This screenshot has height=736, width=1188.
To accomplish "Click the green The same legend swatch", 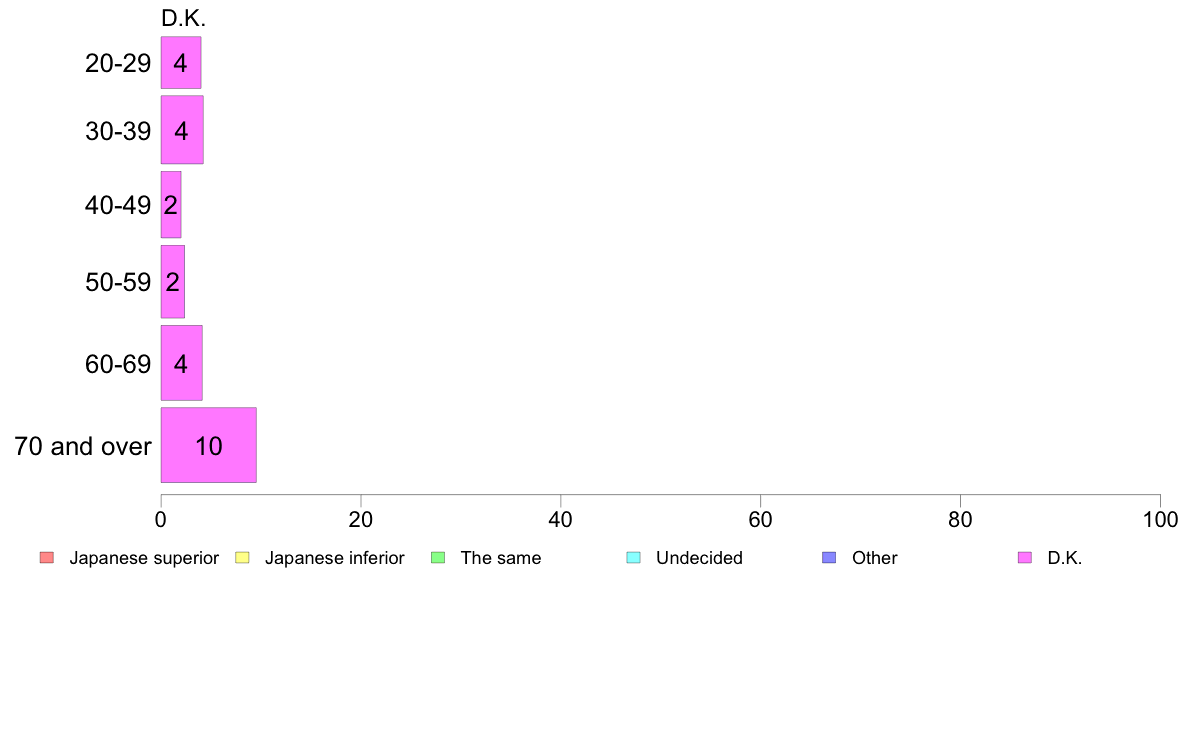I will [438, 558].
